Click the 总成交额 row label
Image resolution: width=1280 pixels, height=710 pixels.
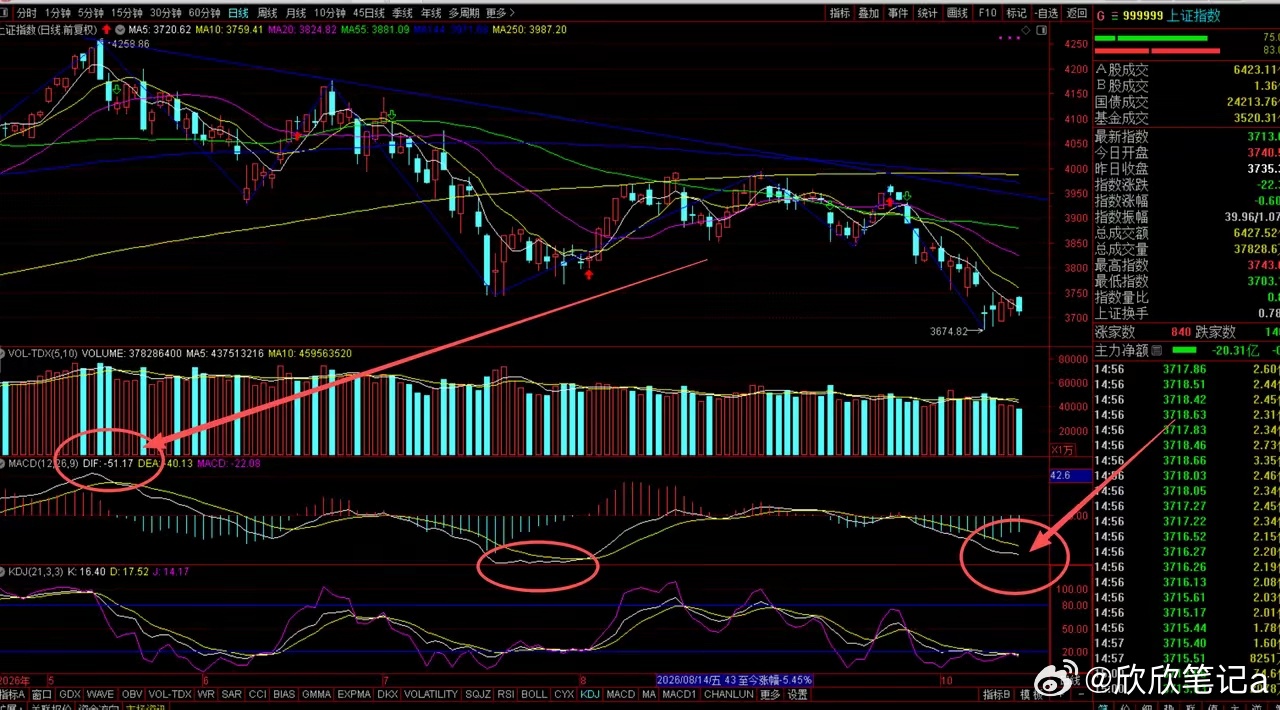tap(1122, 233)
